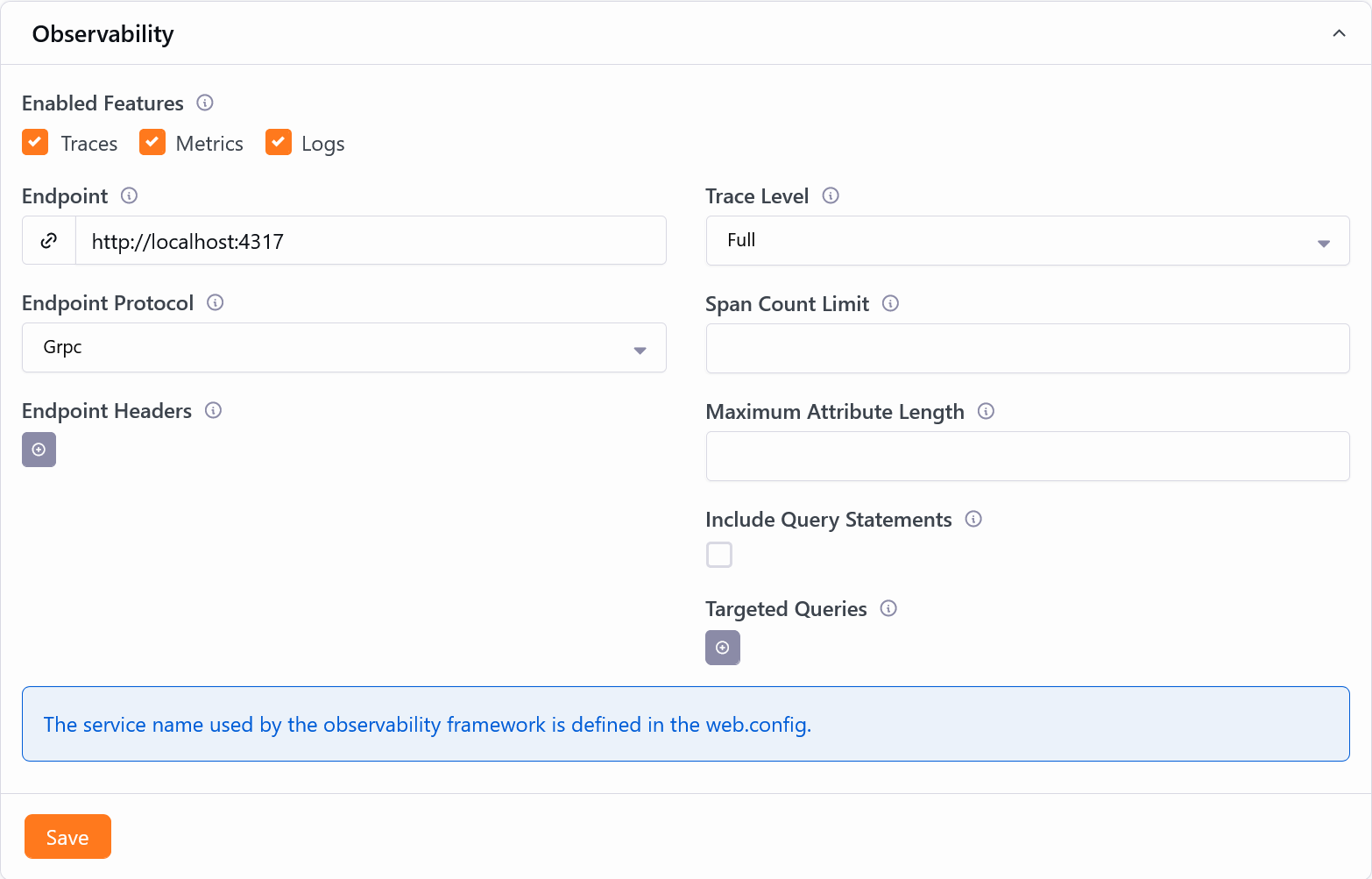Add a new Targeted Queries entry
The height and width of the screenshot is (879, 1372).
pyautogui.click(x=722, y=648)
